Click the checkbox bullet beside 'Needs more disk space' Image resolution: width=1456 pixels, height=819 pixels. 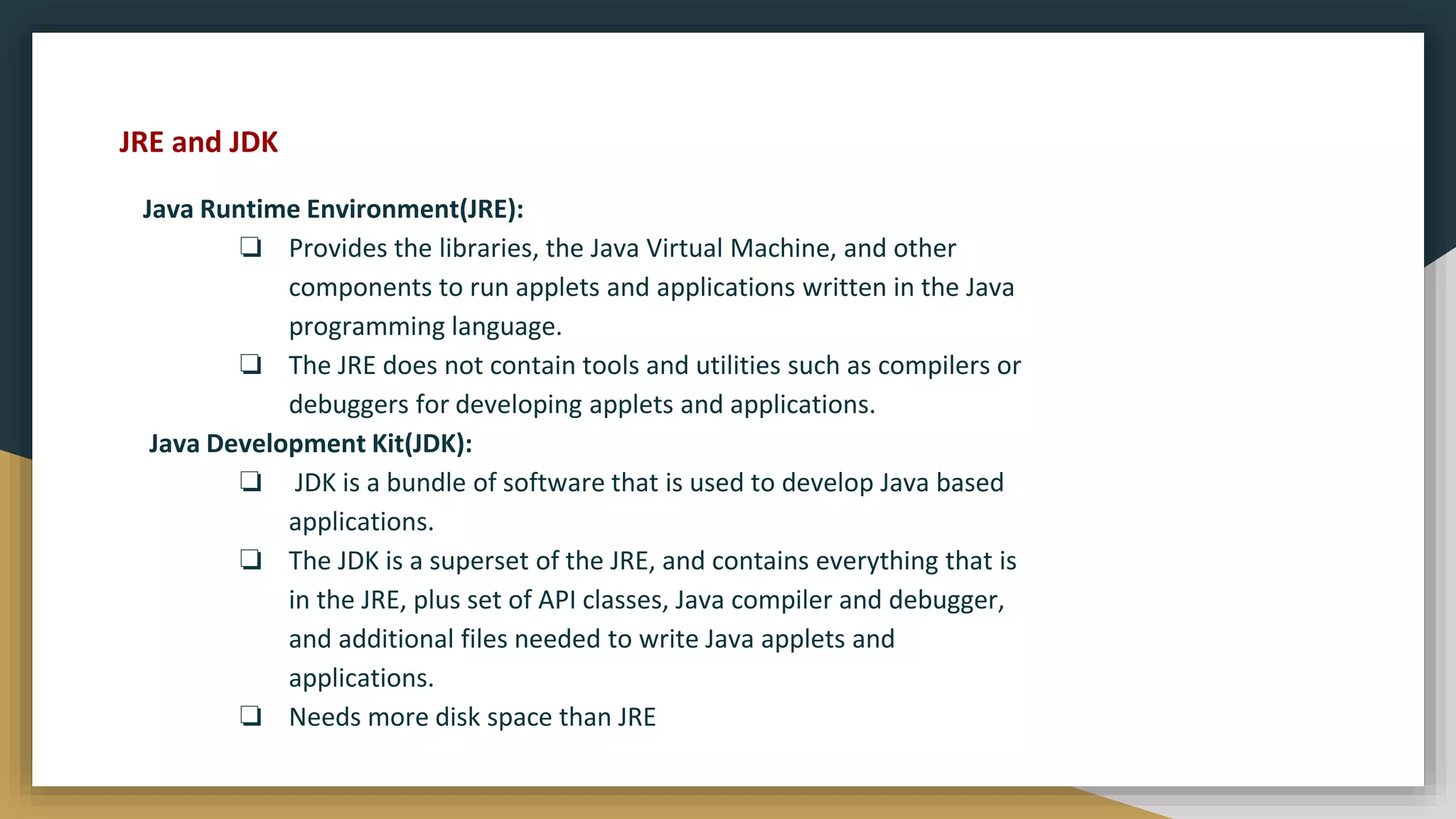251,716
